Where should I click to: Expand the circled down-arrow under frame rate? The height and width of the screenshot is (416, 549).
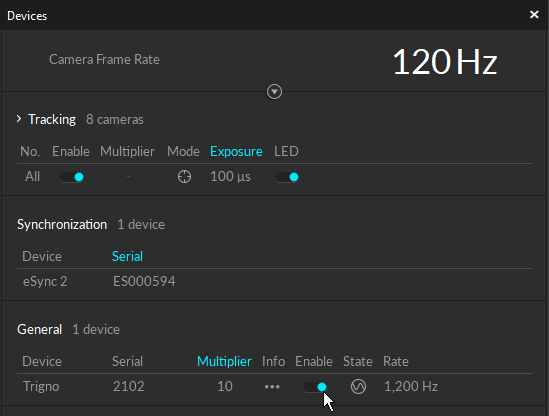click(274, 92)
